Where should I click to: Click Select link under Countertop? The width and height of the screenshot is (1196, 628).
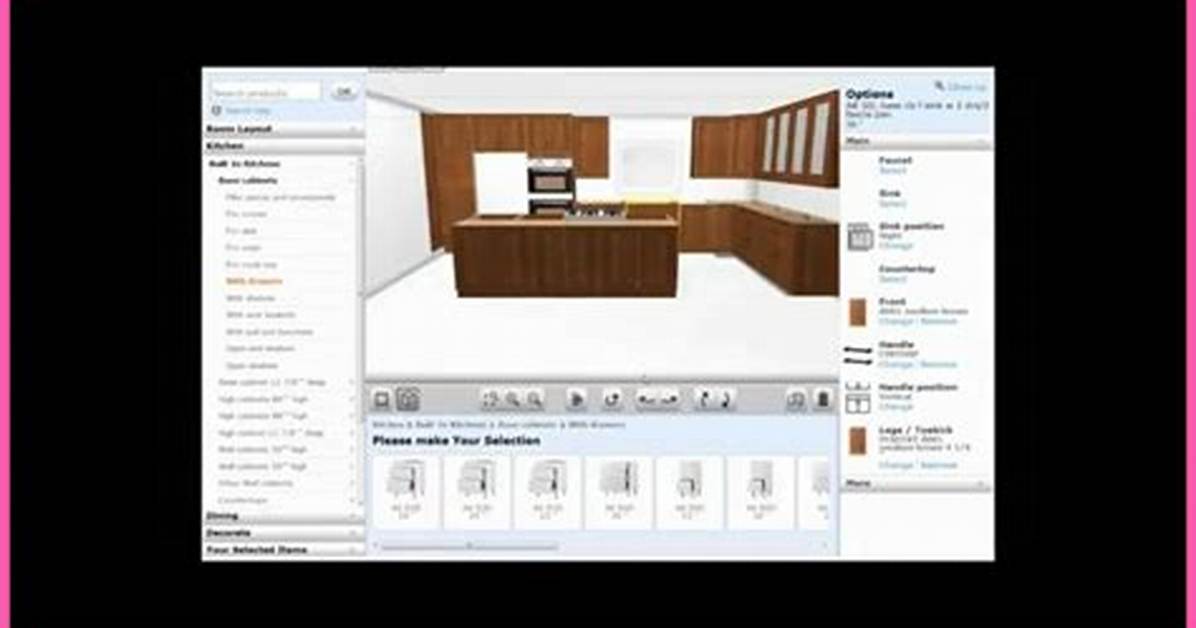click(892, 279)
